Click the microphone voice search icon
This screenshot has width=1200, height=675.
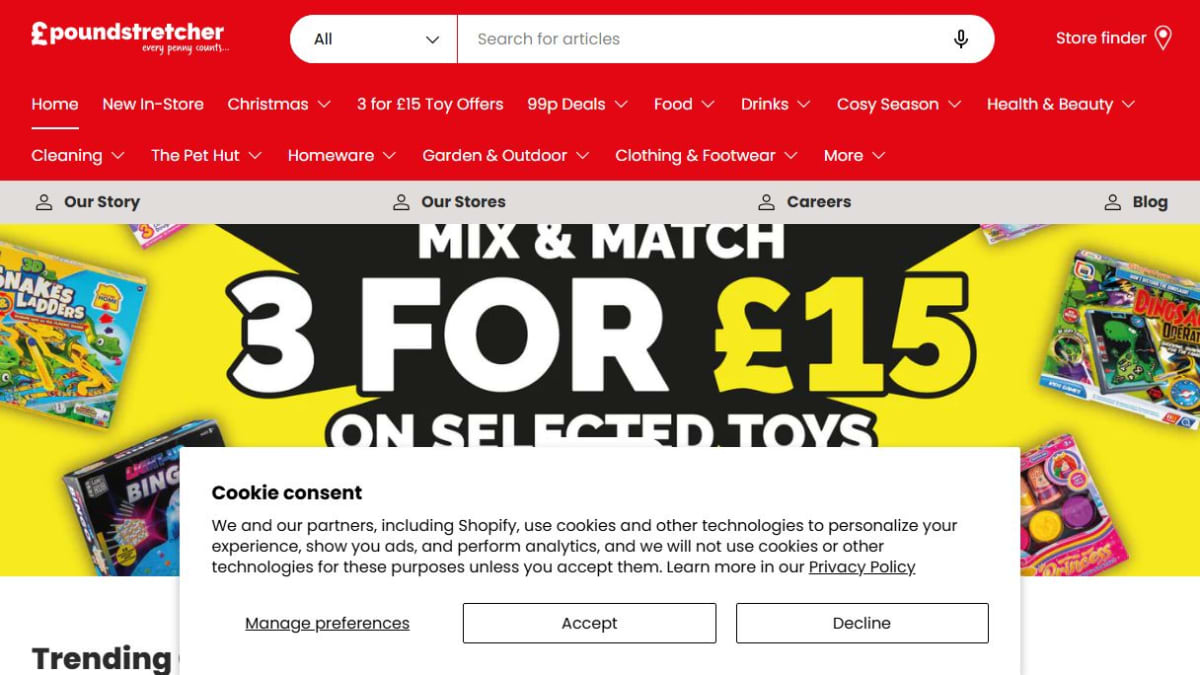pyautogui.click(x=960, y=39)
